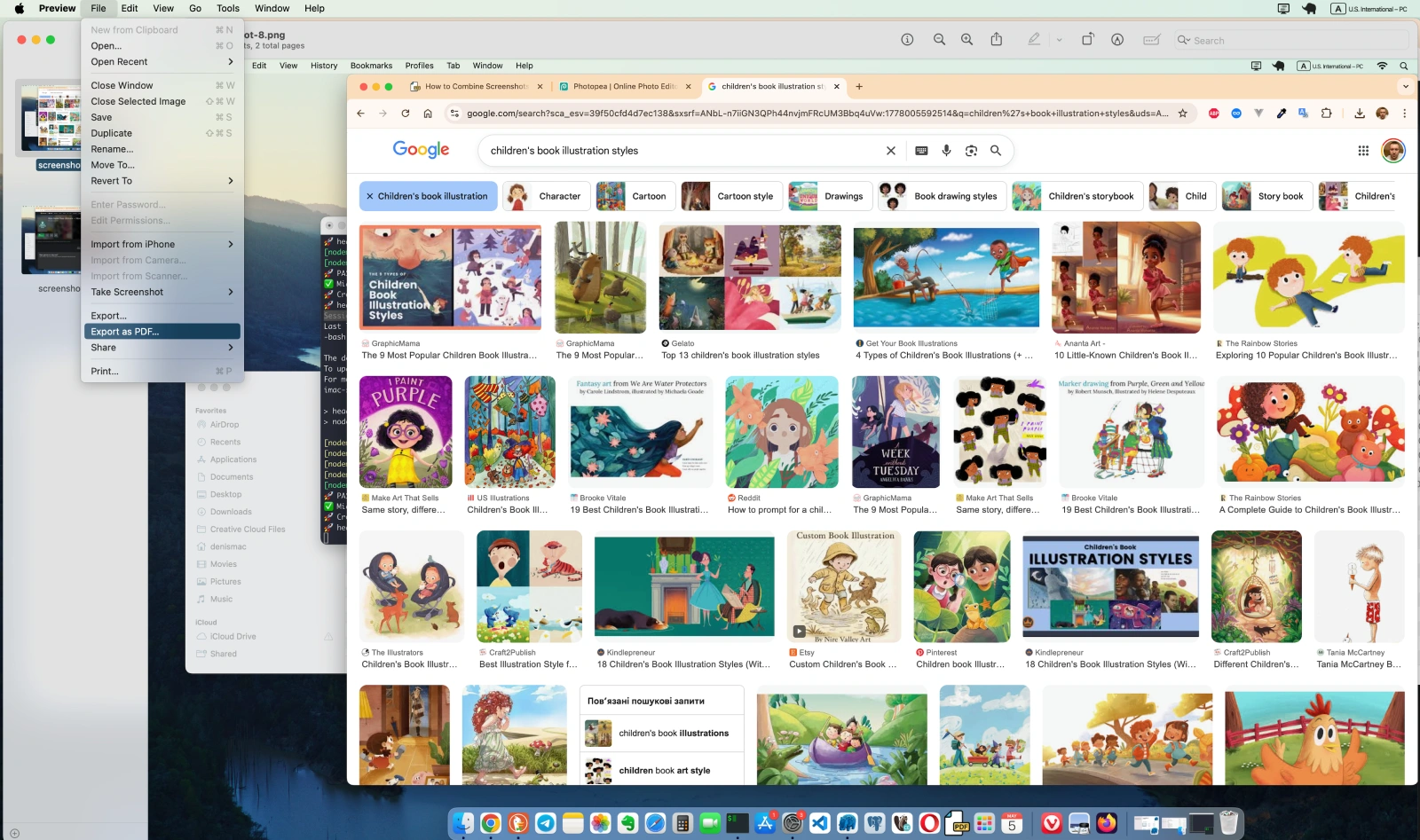Open the U.S. International input source menu
1420x840 pixels.
click(1369, 9)
